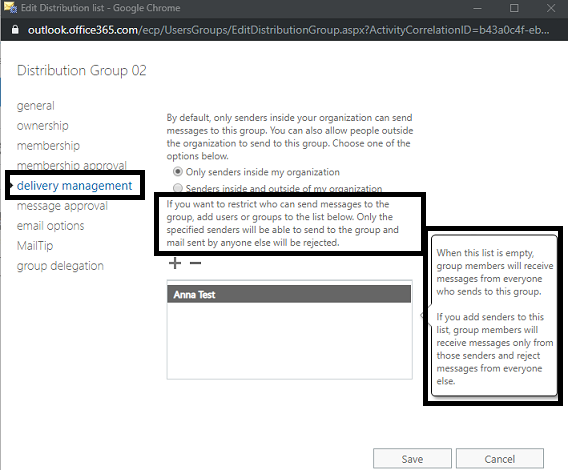Screen dimensions: 568x470
Task: Click the minus icon to remove sender
Action: click(196, 263)
